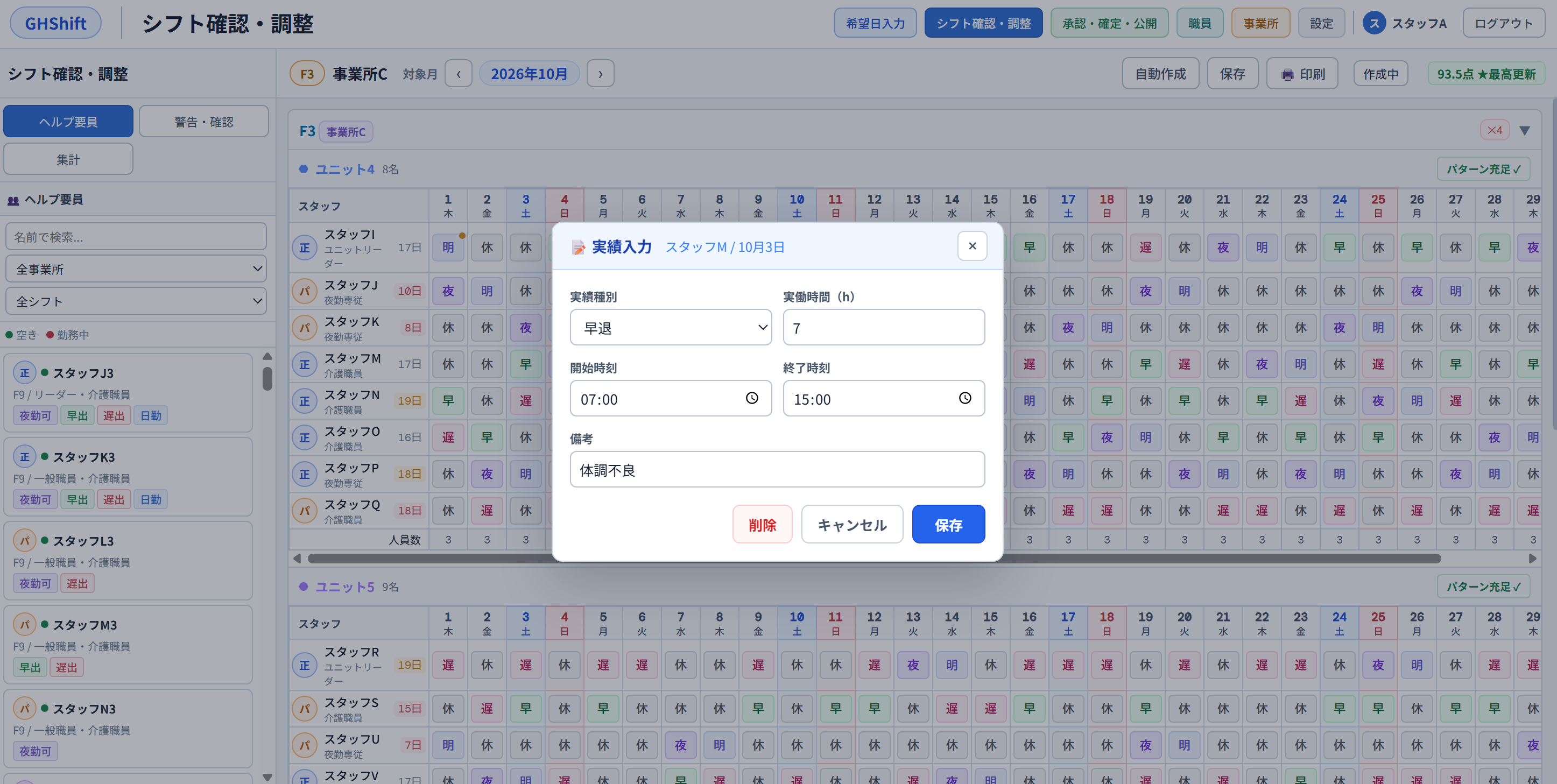
Task: Click the パ icon of スタッフL3 card
Action: 25,541
